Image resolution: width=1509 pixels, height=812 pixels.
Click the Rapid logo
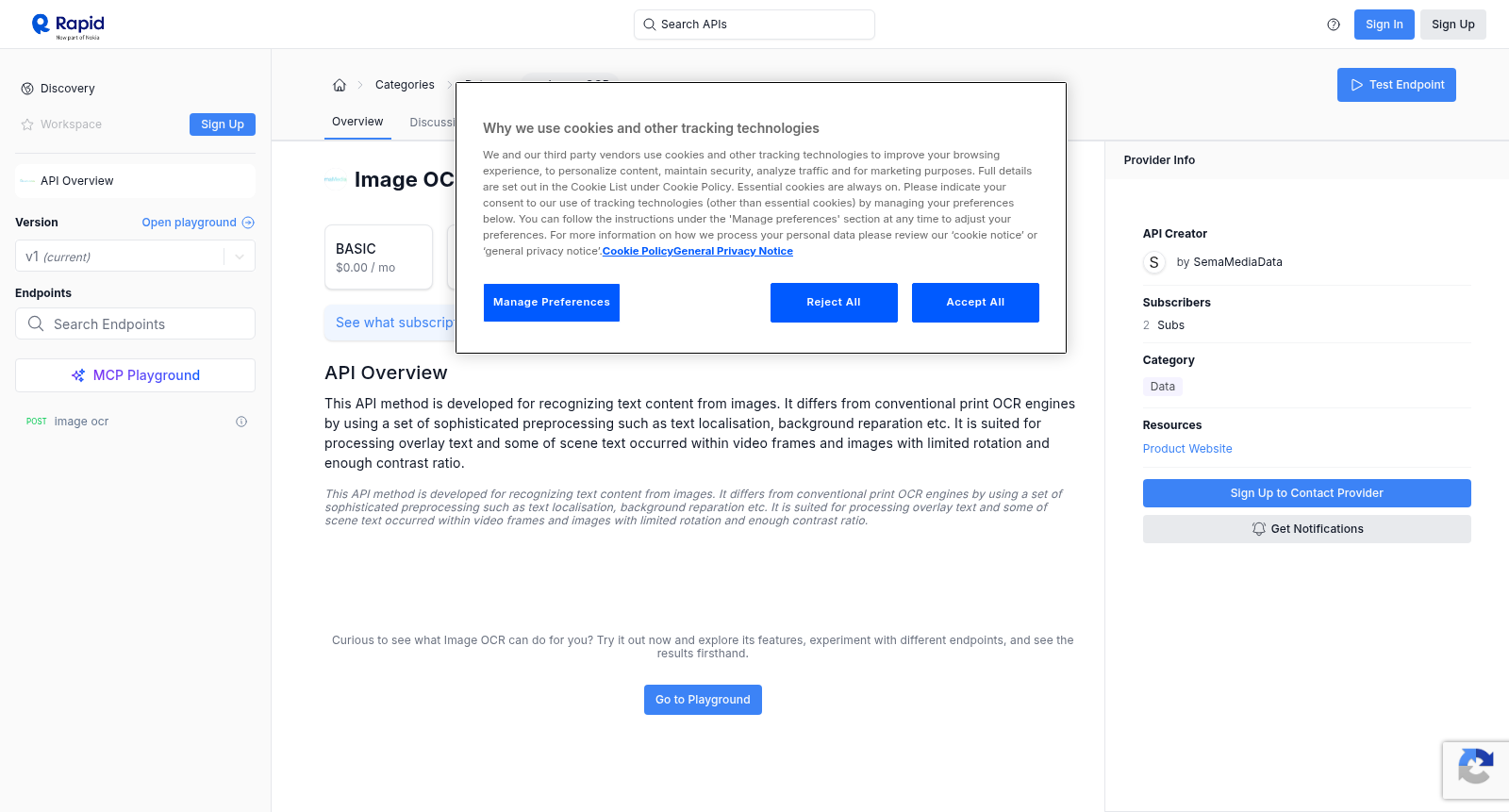point(67,25)
